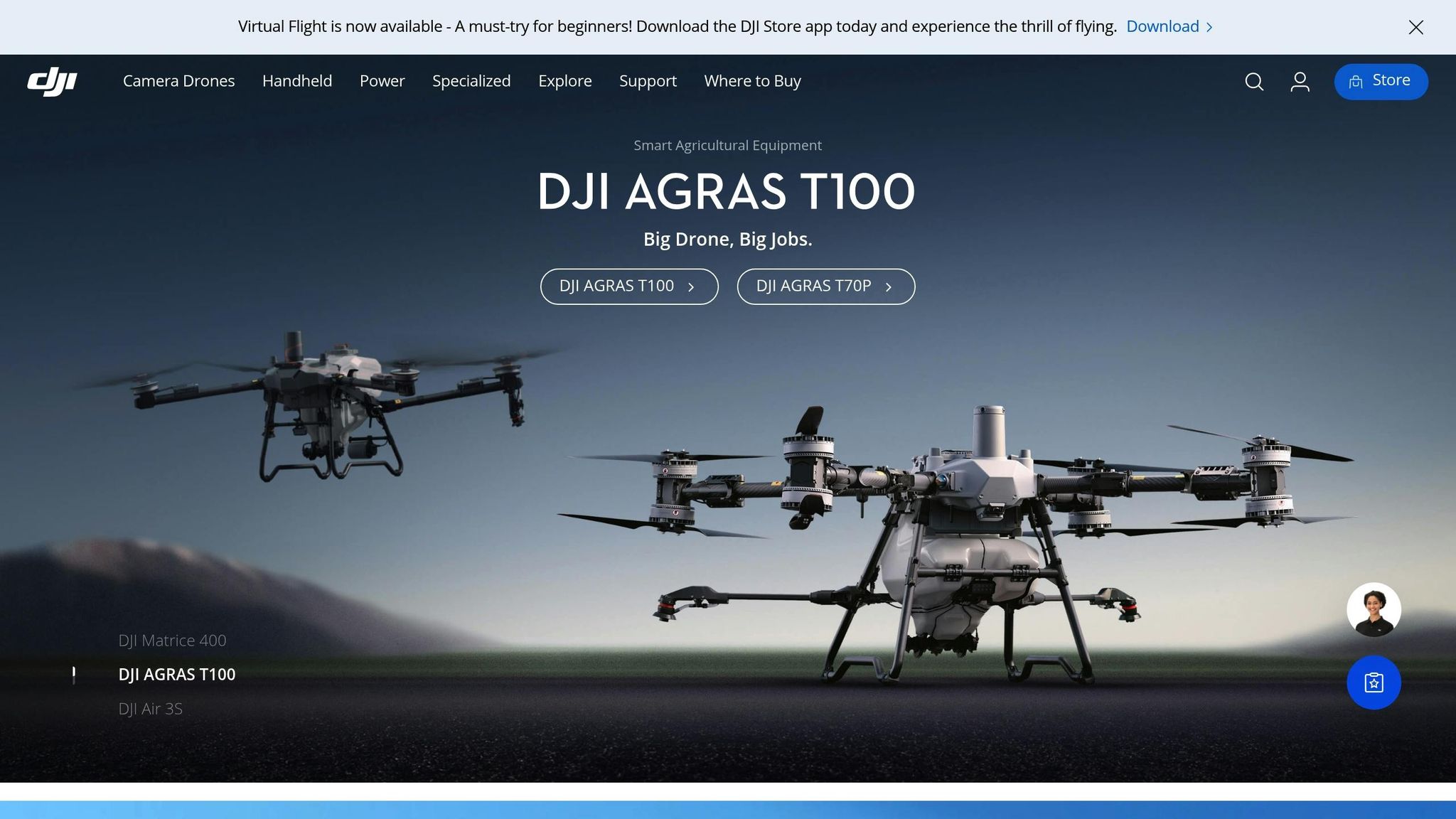Open the live chat agent avatar
This screenshot has height=819, width=1456.
pos(1374,610)
